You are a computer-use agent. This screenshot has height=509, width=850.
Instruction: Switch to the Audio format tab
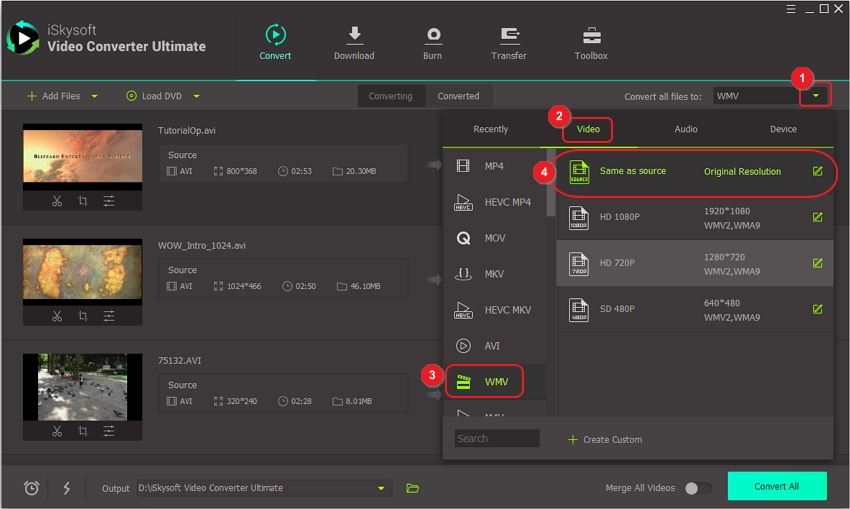pyautogui.click(x=686, y=129)
